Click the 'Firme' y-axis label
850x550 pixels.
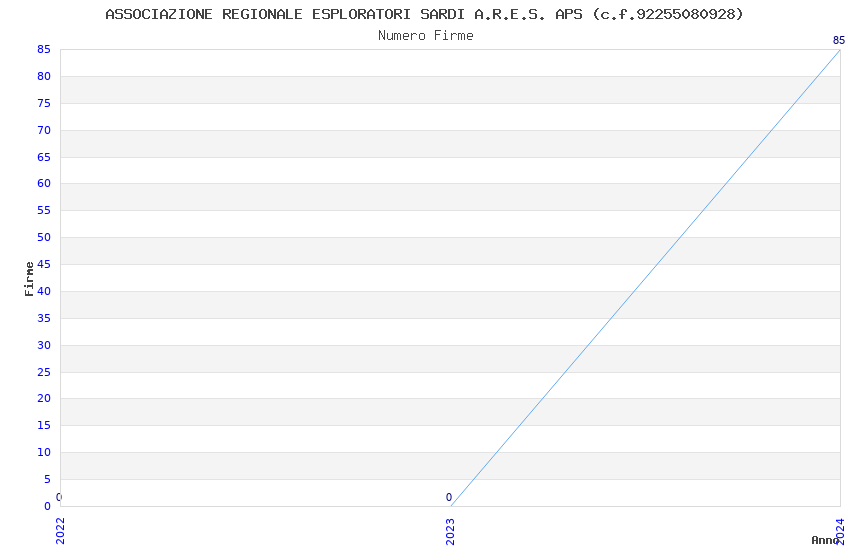pos(29,279)
